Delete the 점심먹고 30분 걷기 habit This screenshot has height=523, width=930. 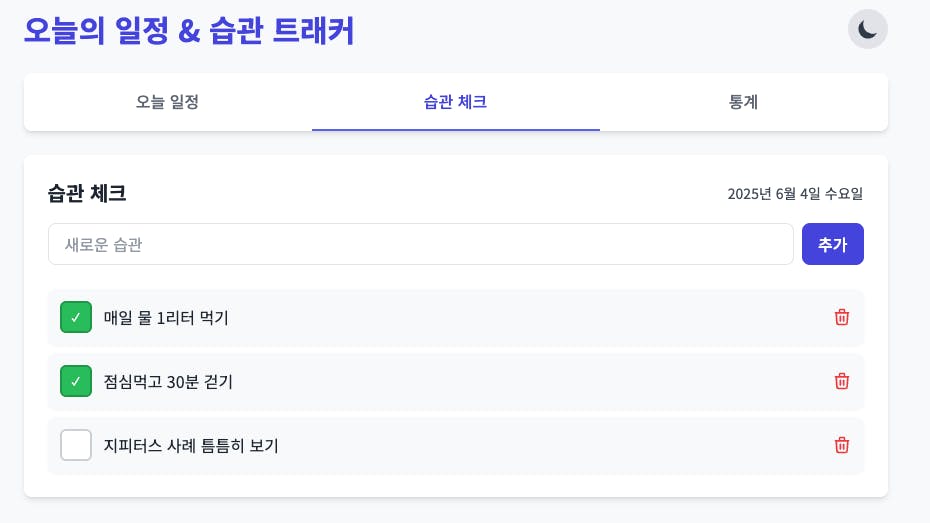click(842, 381)
